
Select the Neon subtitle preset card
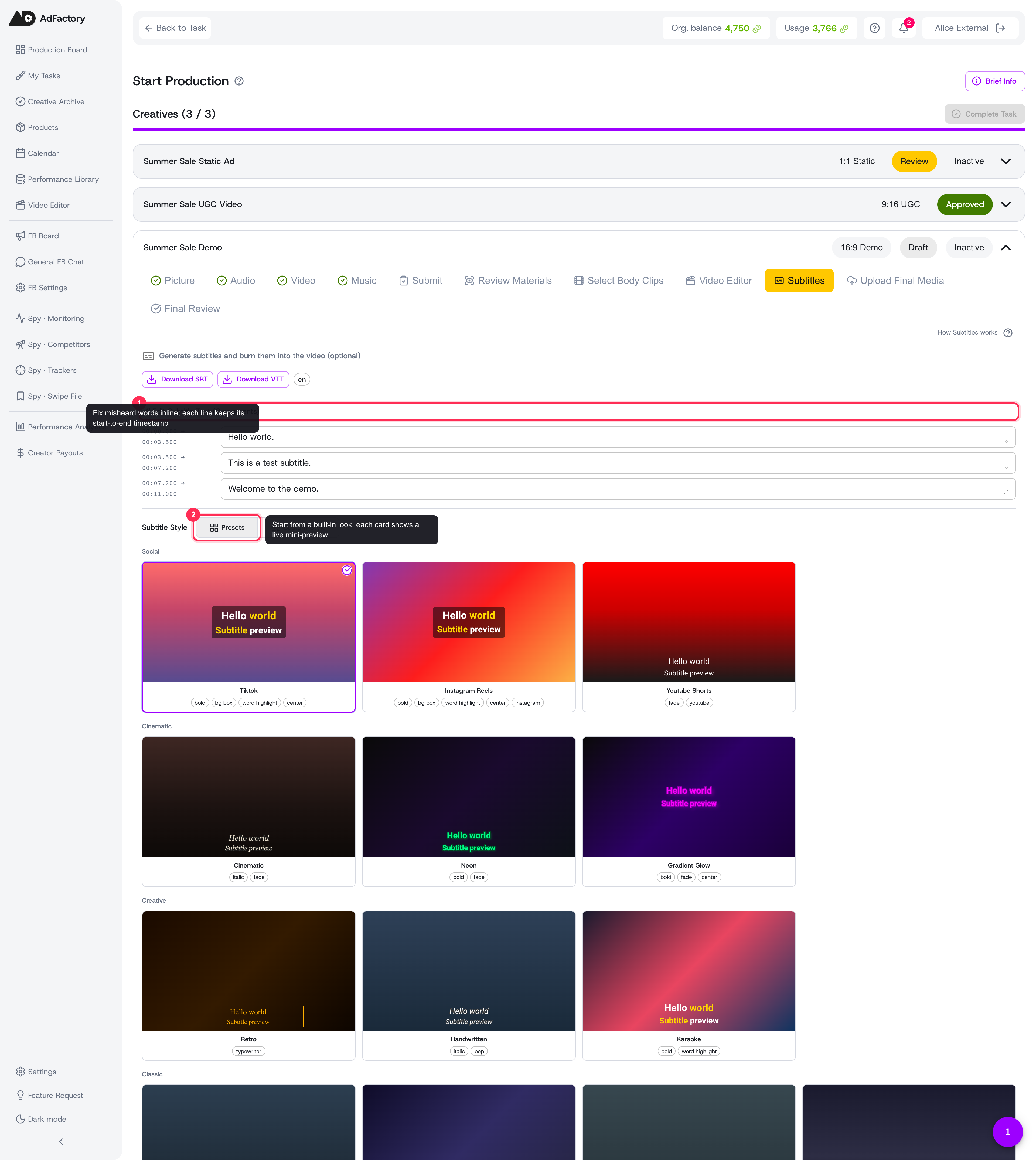(468, 812)
